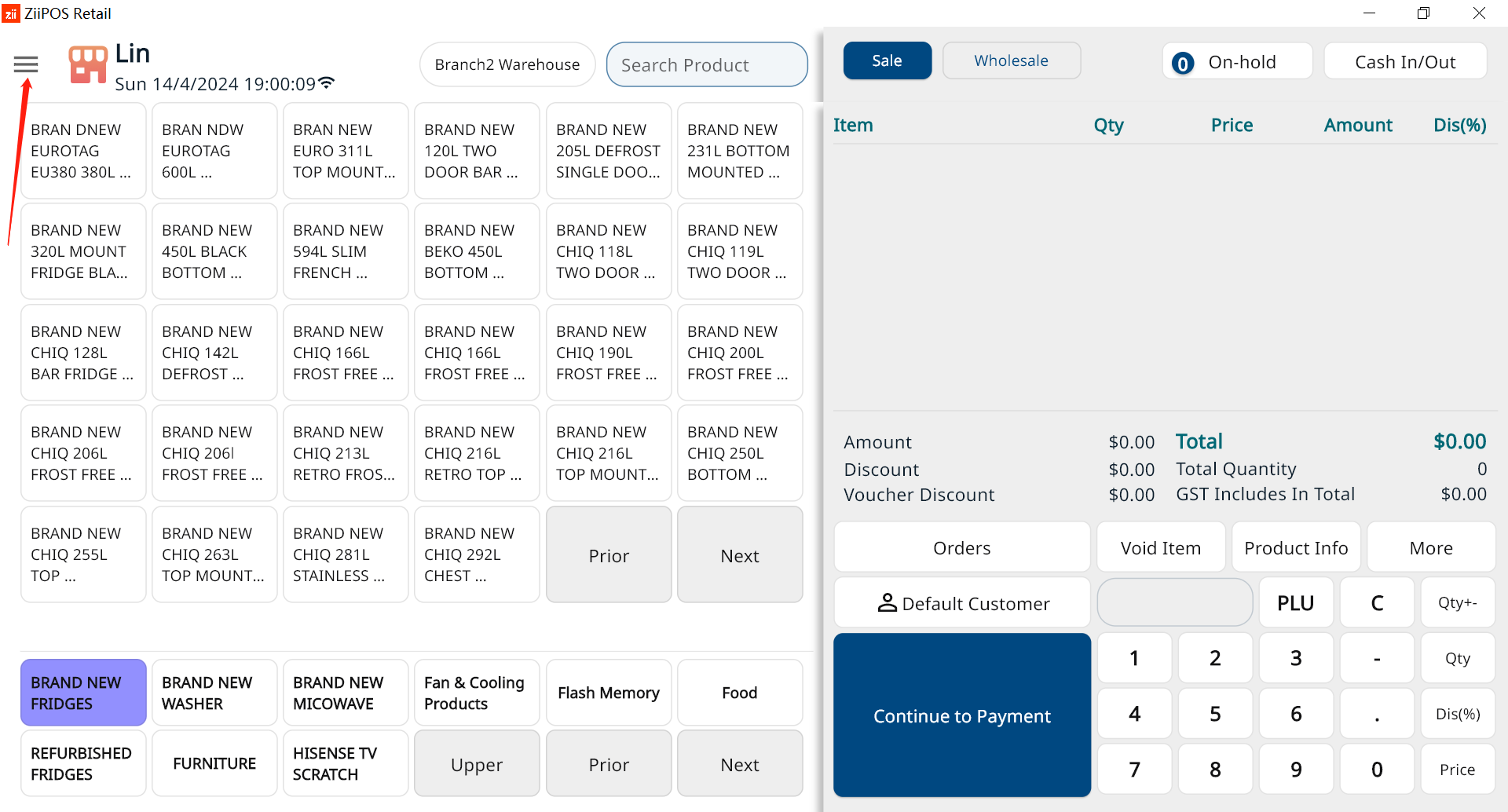
Task: Click the store logo icon
Action: (88, 64)
